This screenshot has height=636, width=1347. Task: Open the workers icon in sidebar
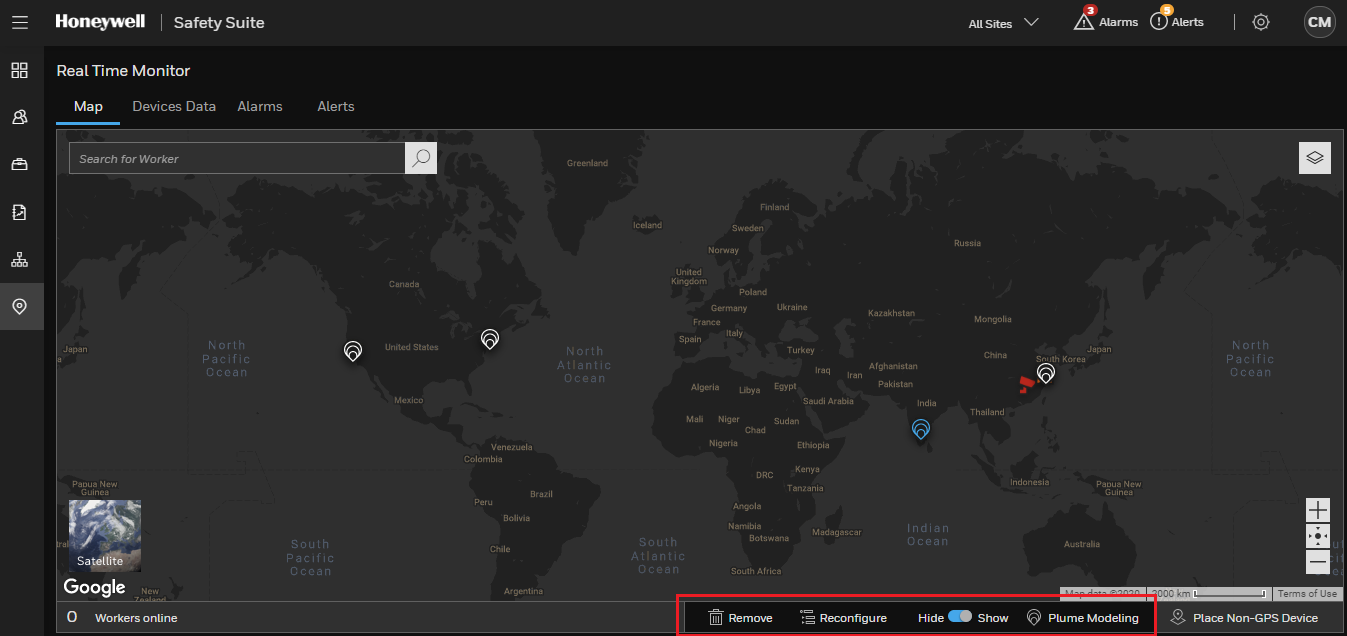tap(20, 117)
